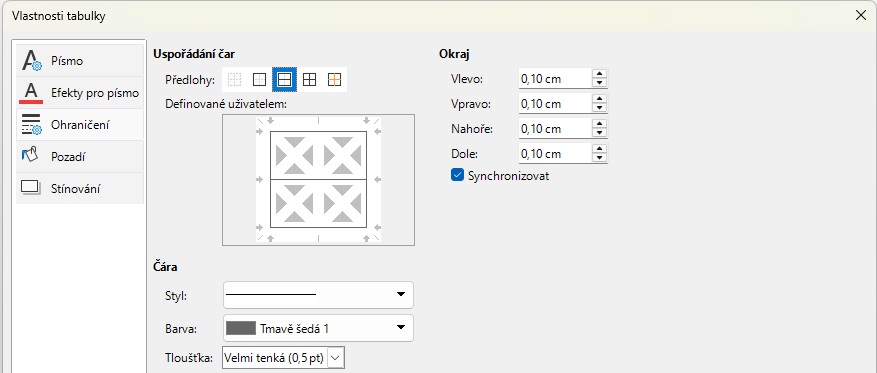Select the outer border only preset
The width and height of the screenshot is (877, 373).
[x=260, y=80]
